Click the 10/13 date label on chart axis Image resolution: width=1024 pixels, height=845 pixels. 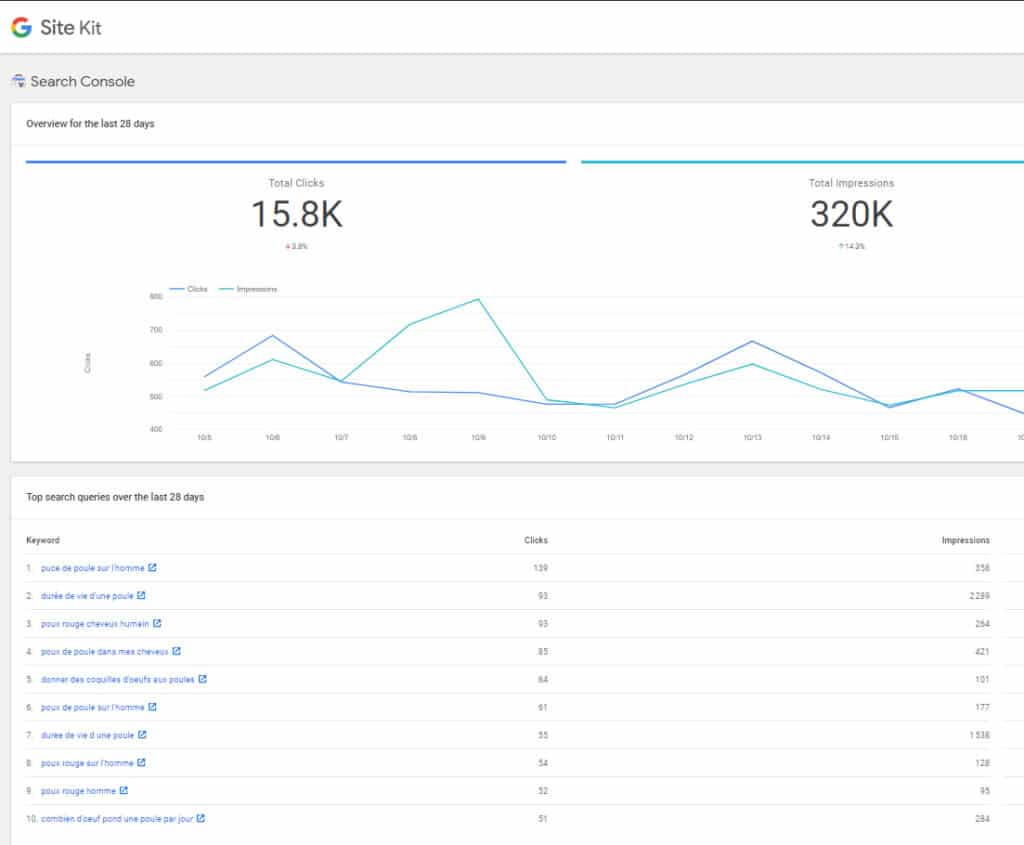752,438
